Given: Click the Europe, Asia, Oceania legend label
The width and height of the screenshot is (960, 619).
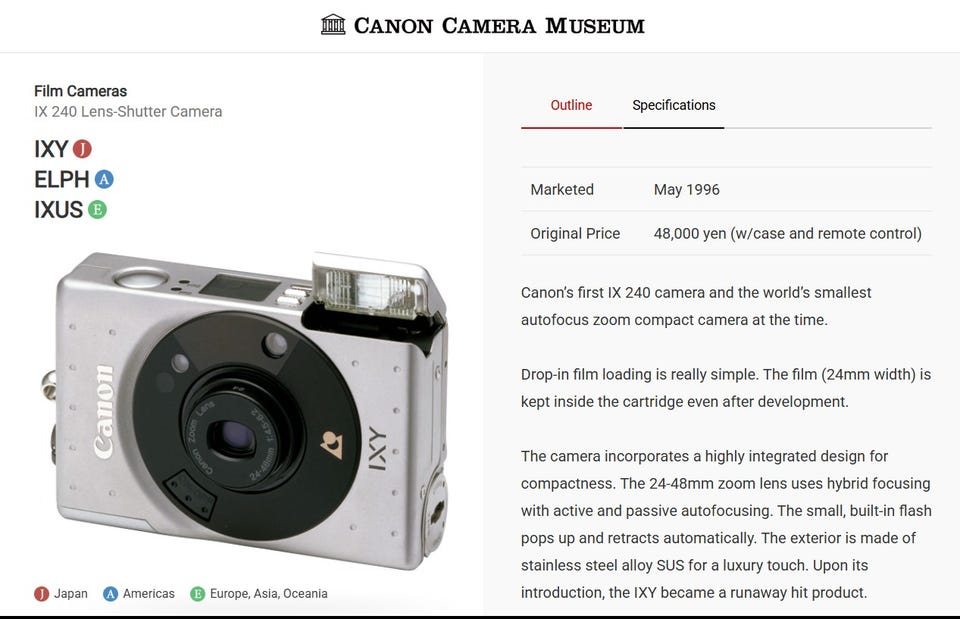Looking at the screenshot, I should [269, 594].
